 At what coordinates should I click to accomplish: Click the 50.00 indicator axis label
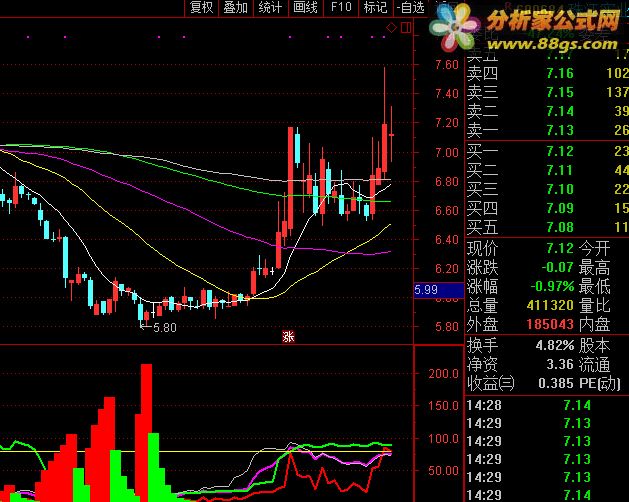click(x=443, y=470)
